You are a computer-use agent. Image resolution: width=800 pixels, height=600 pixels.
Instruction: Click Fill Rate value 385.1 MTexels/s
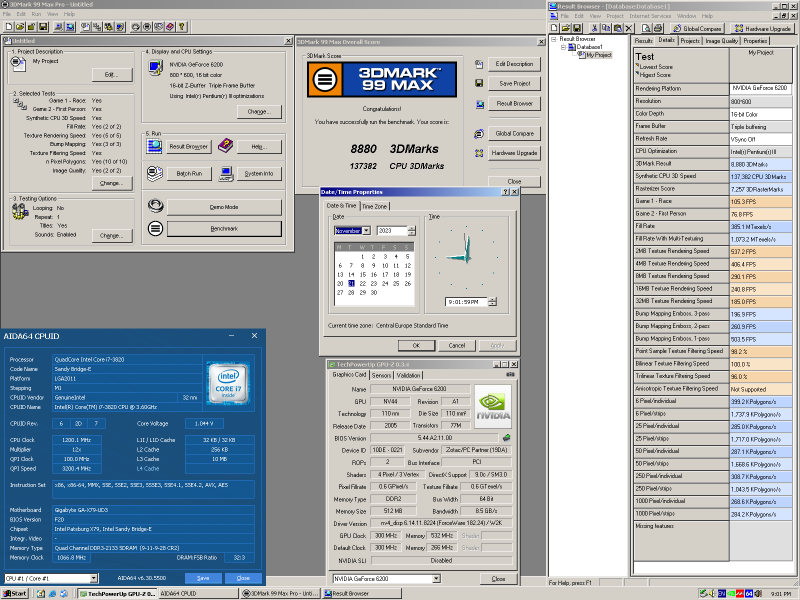tap(761, 227)
